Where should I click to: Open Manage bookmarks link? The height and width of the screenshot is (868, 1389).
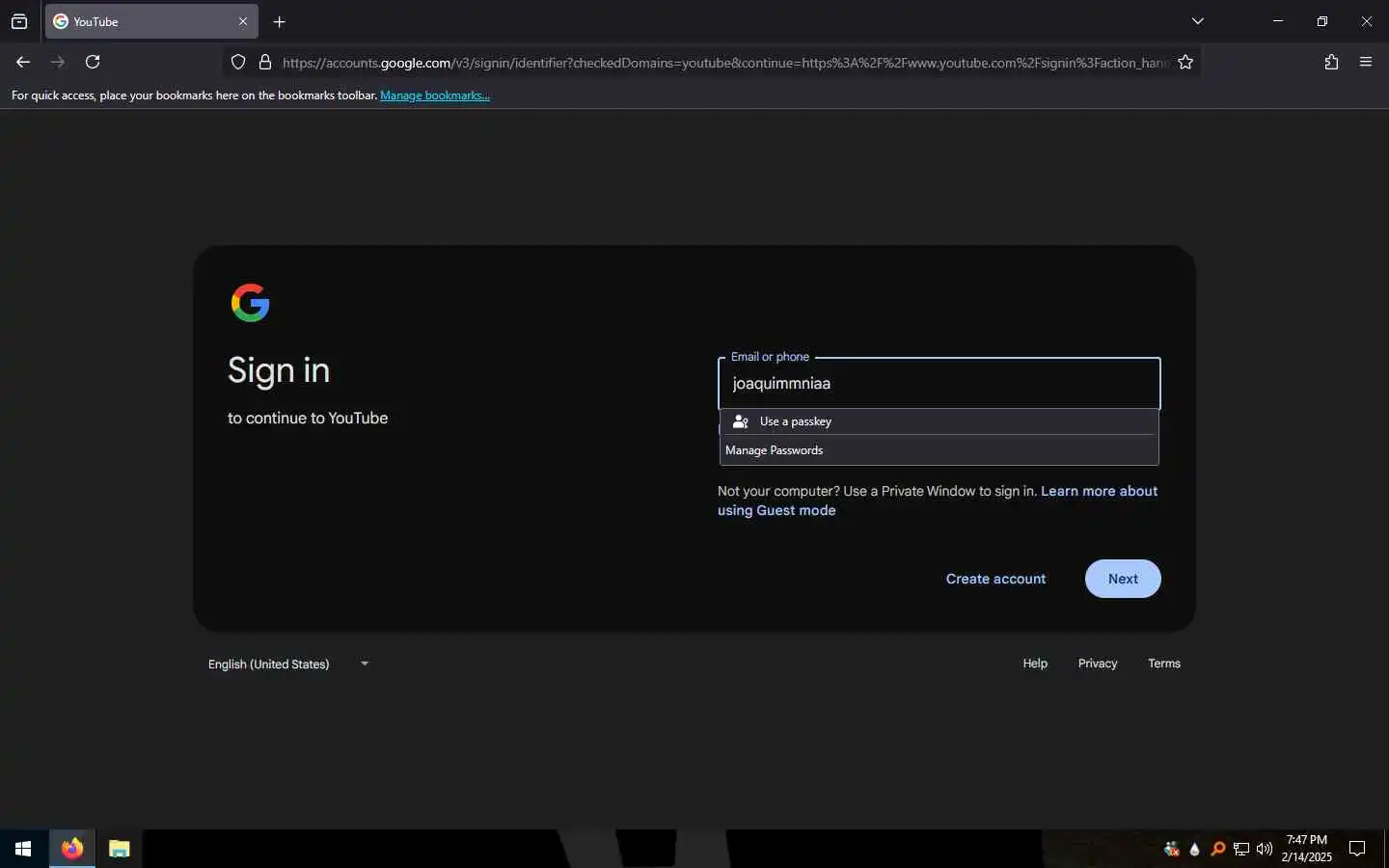point(435,95)
